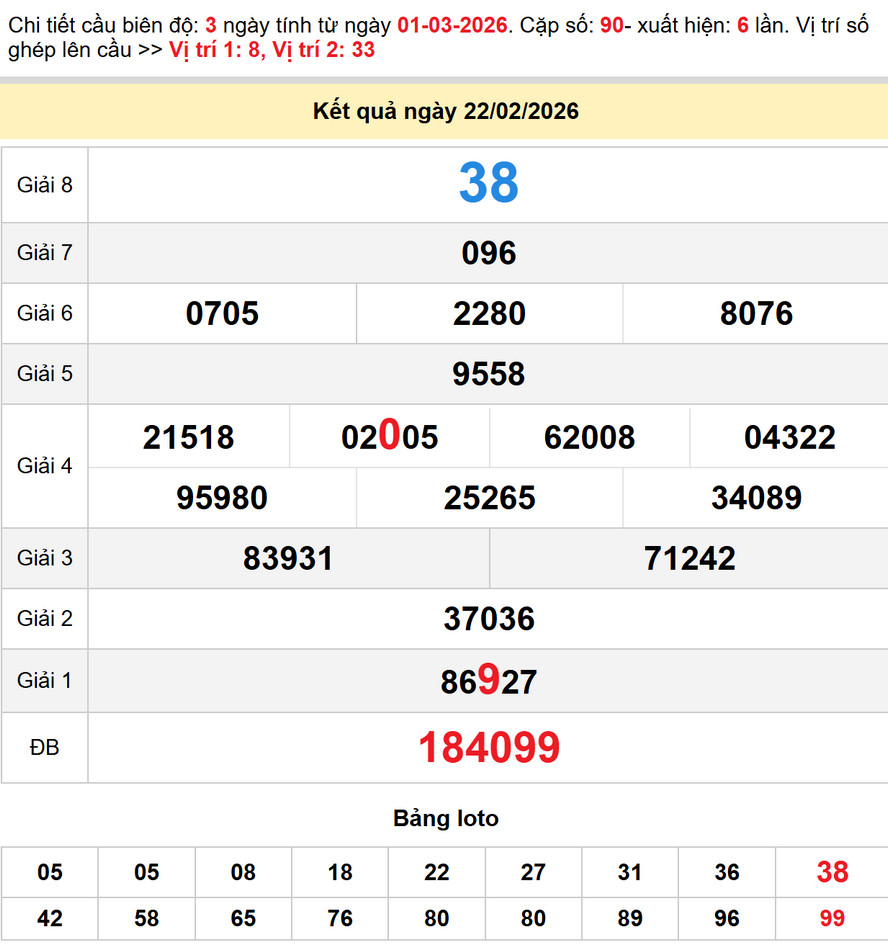Click the Giải 2 result 37036
The height and width of the screenshot is (948, 888).
tap(488, 619)
